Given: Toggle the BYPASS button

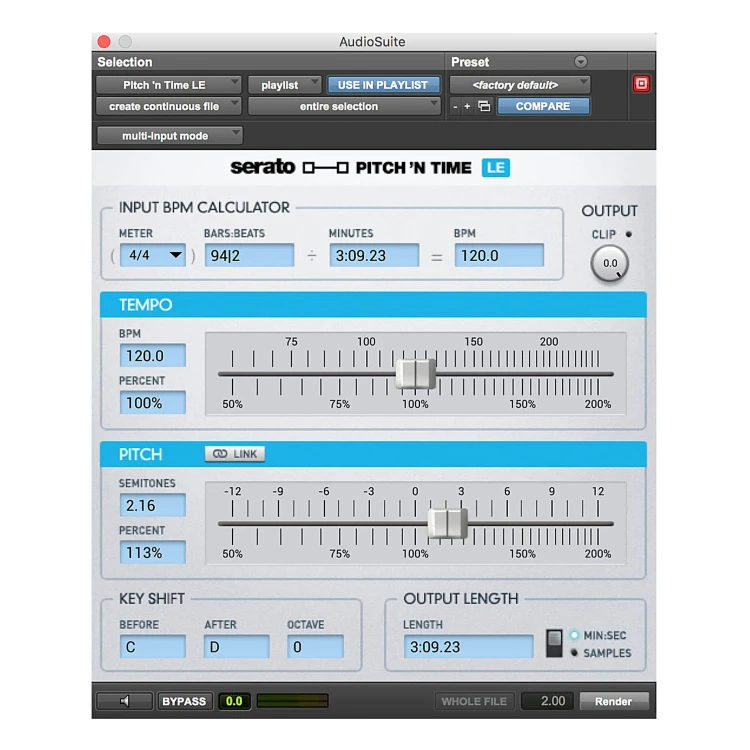Looking at the screenshot, I should click(184, 701).
